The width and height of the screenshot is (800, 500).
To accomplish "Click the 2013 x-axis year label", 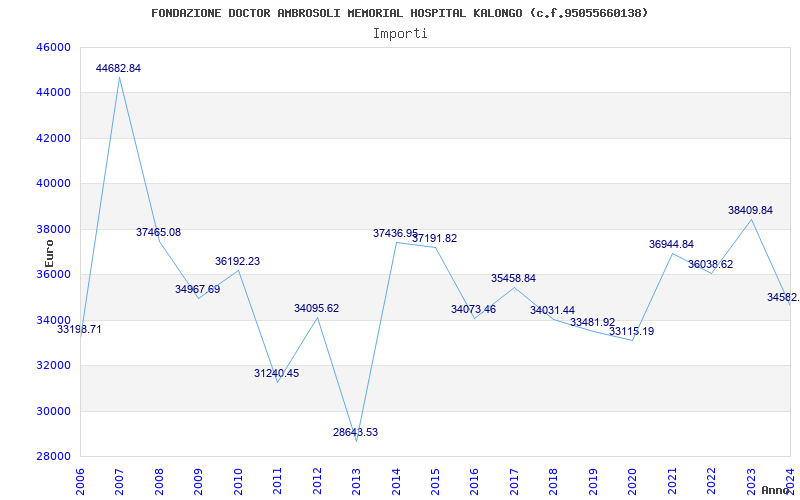I will pos(356,482).
